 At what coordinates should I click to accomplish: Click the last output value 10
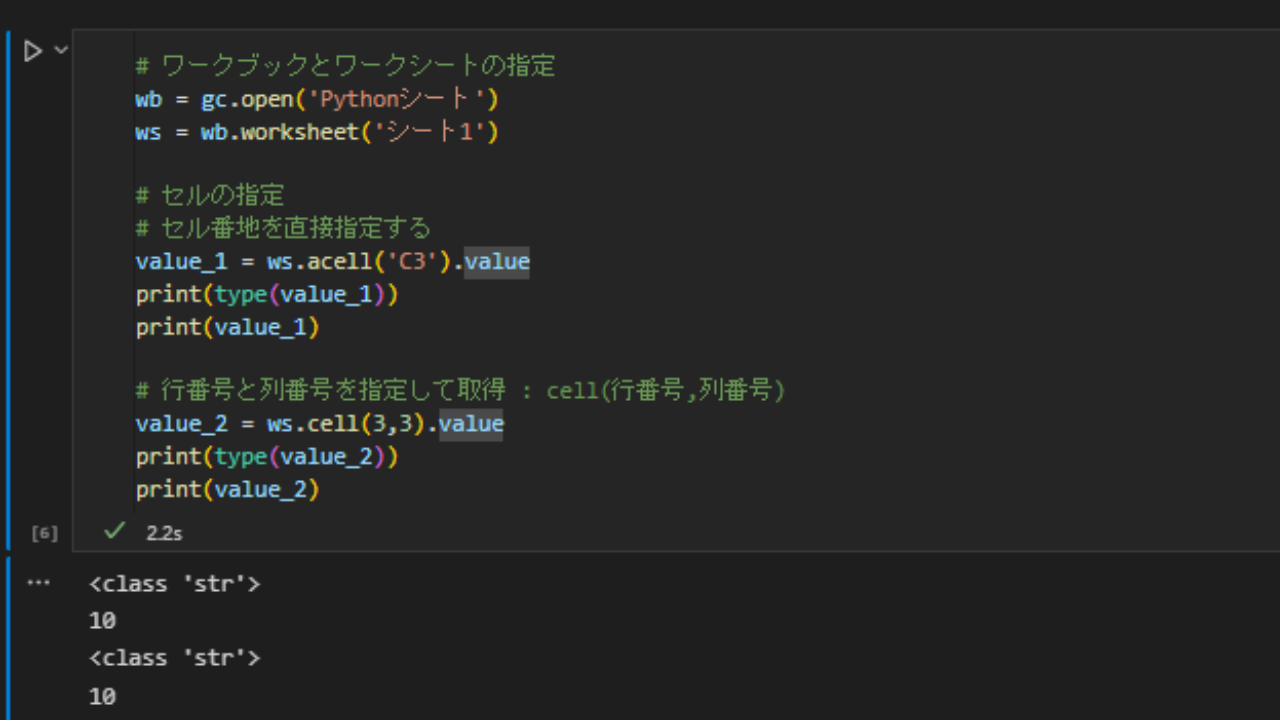coord(101,695)
